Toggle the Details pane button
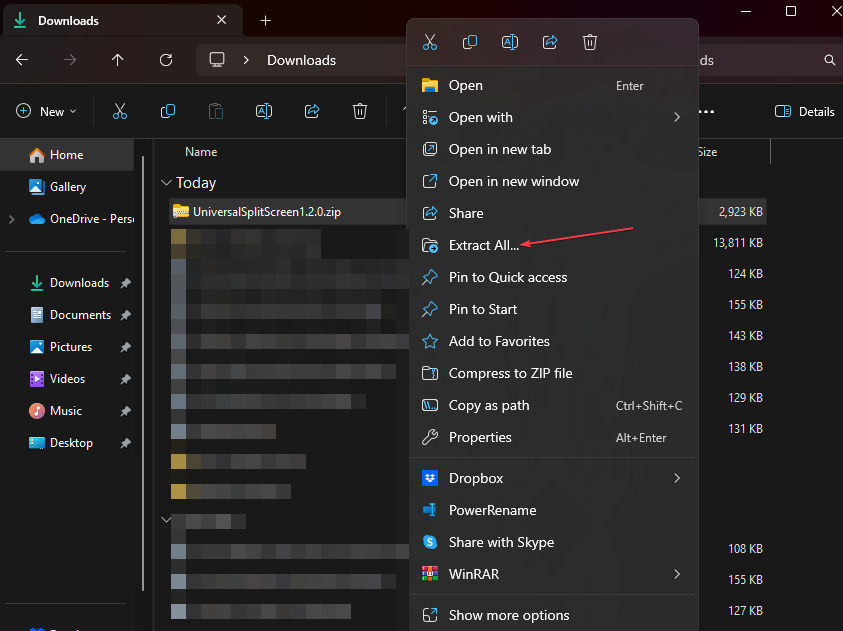 [804, 111]
